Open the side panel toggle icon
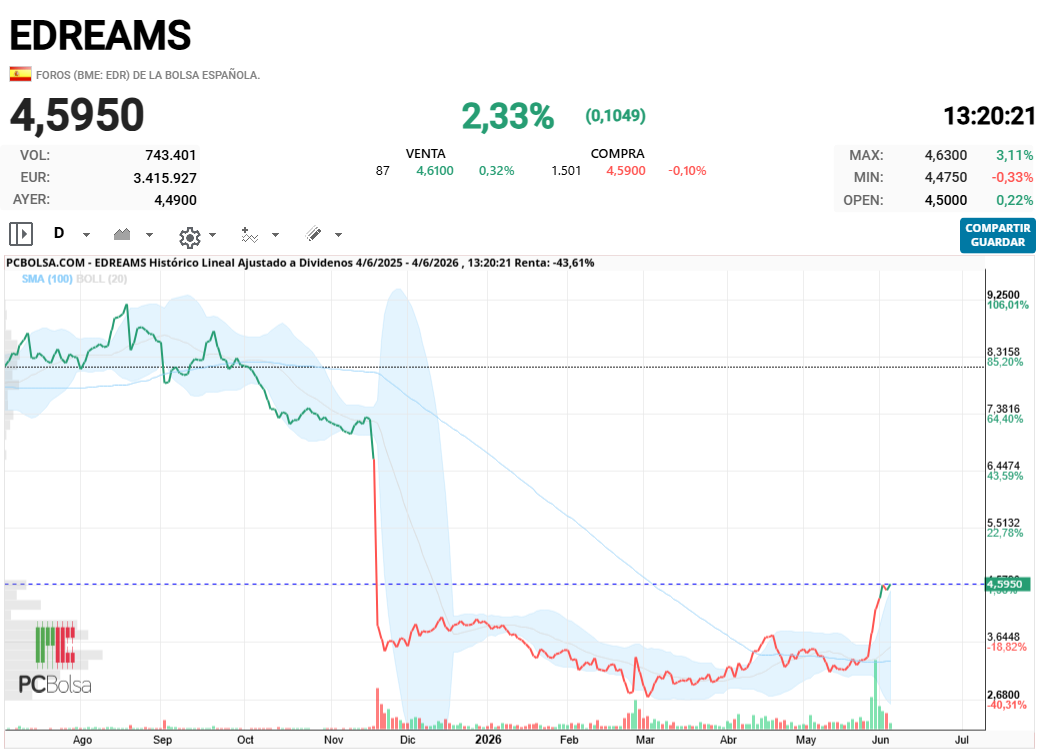Screen dimensions: 1046x749 21,234
